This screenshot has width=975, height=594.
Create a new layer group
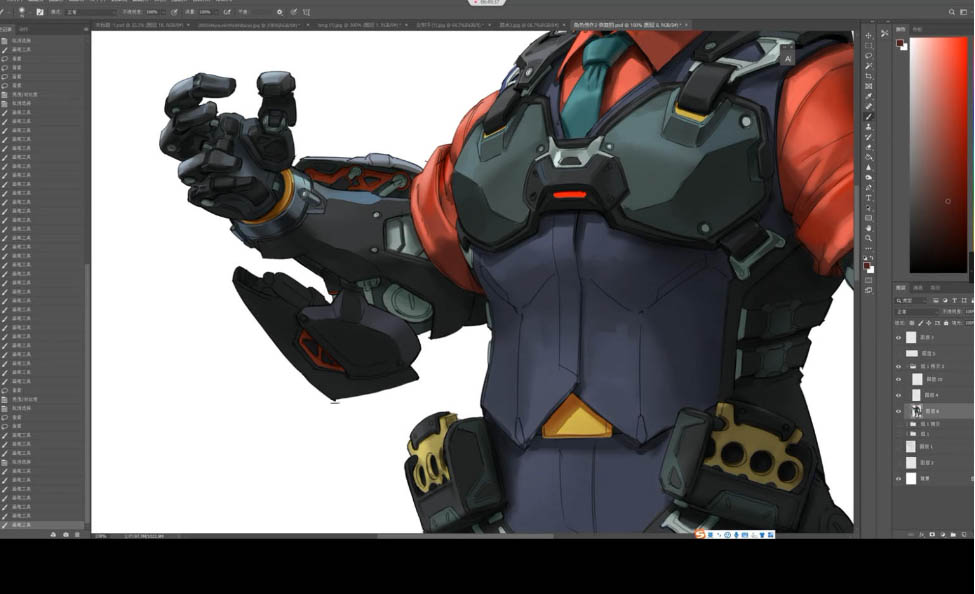953,534
